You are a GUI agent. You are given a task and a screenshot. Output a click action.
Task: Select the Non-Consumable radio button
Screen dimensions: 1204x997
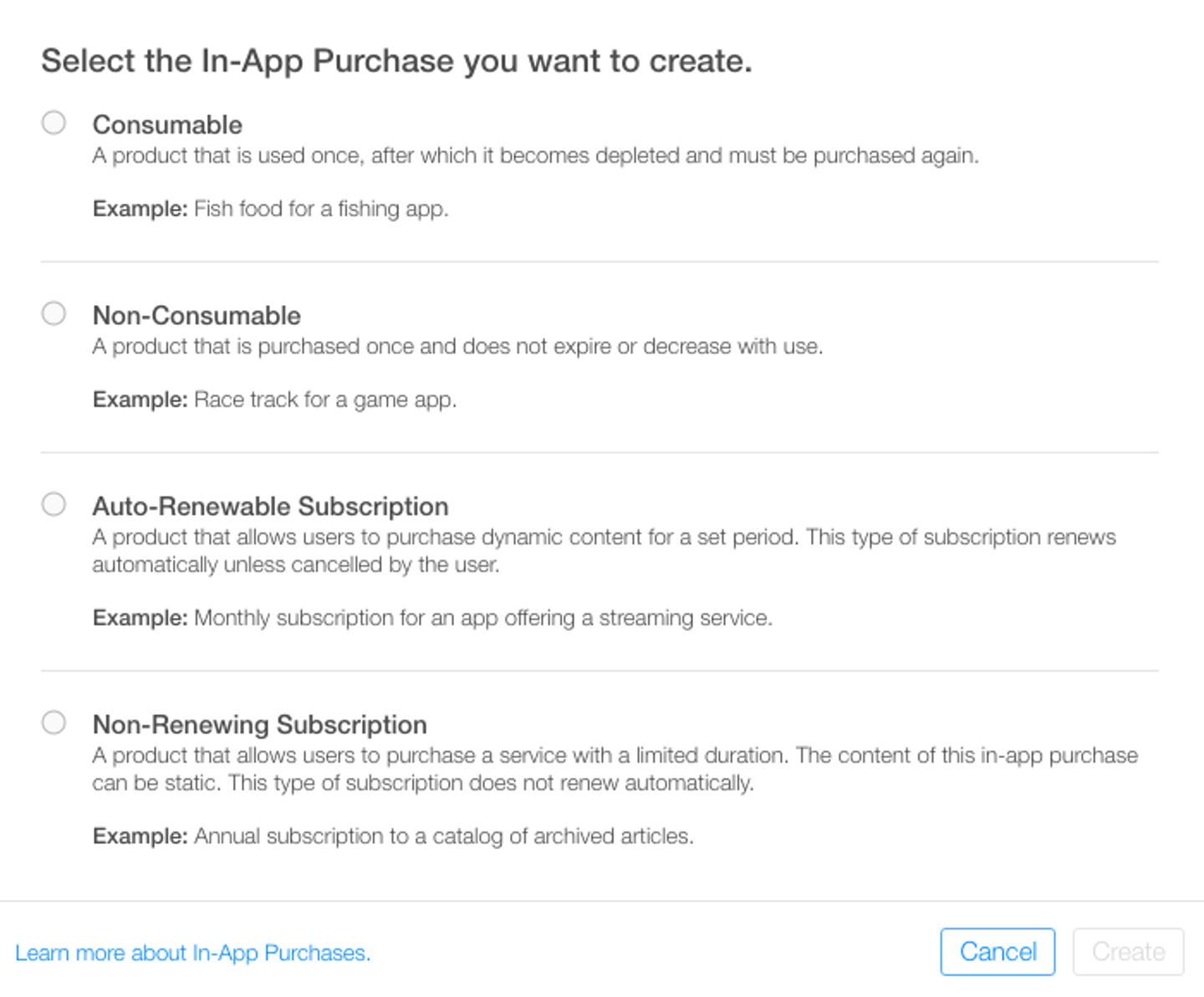coord(54,313)
